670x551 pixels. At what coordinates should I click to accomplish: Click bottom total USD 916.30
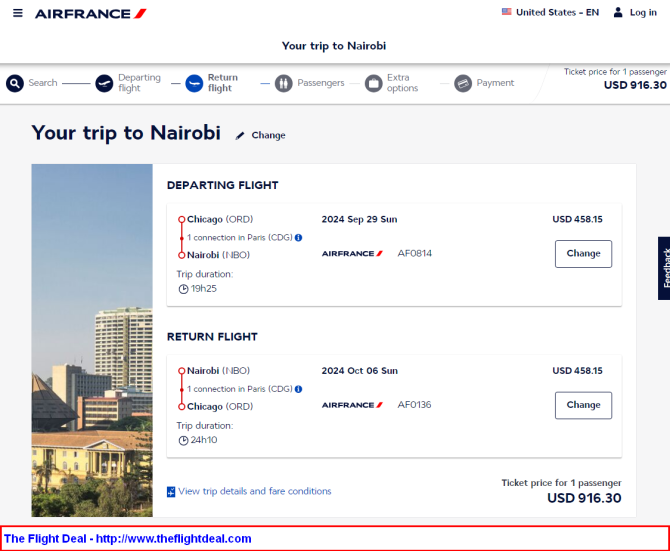[584, 498]
